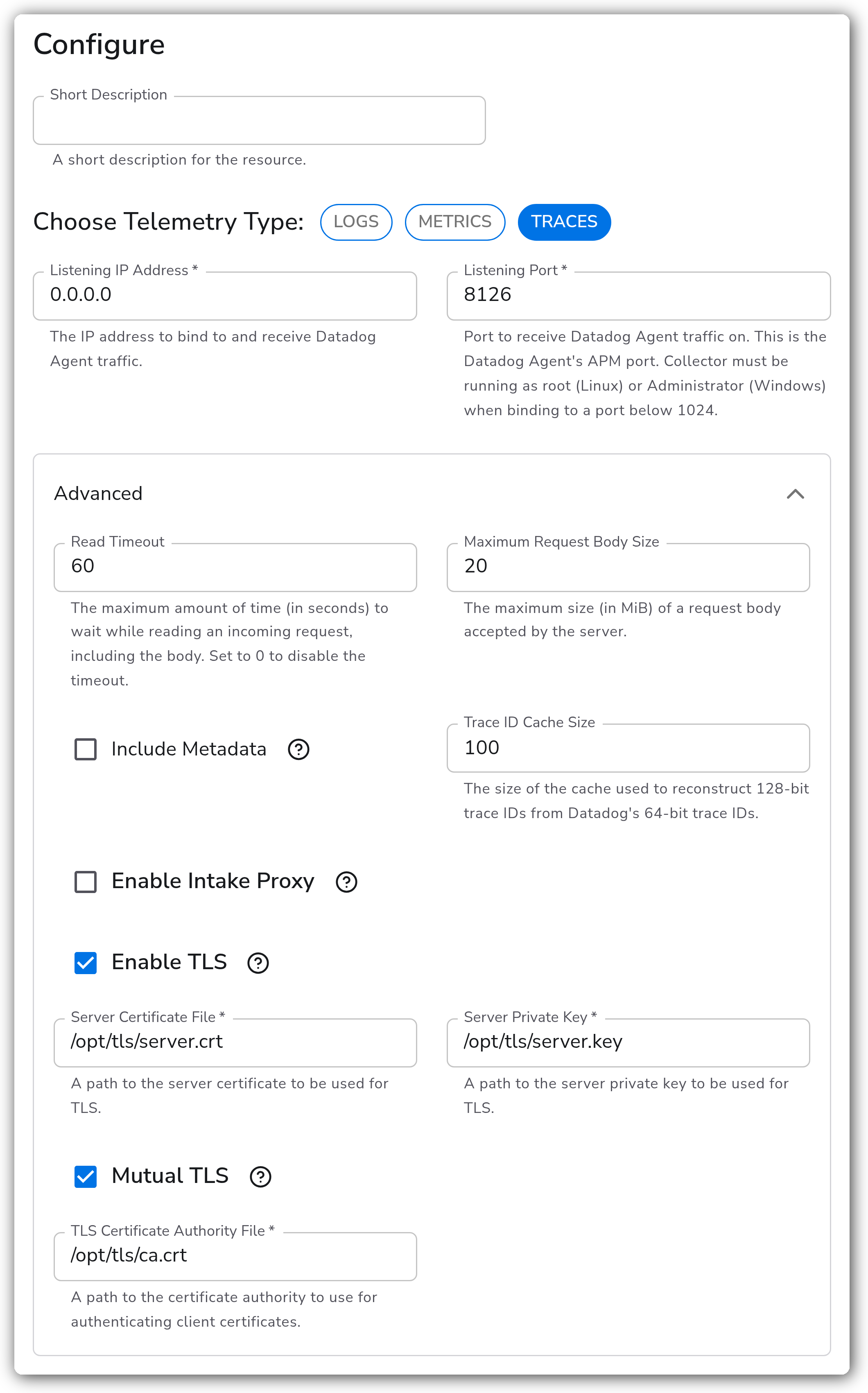Click 'A short description for the resource.' text

coord(180,160)
